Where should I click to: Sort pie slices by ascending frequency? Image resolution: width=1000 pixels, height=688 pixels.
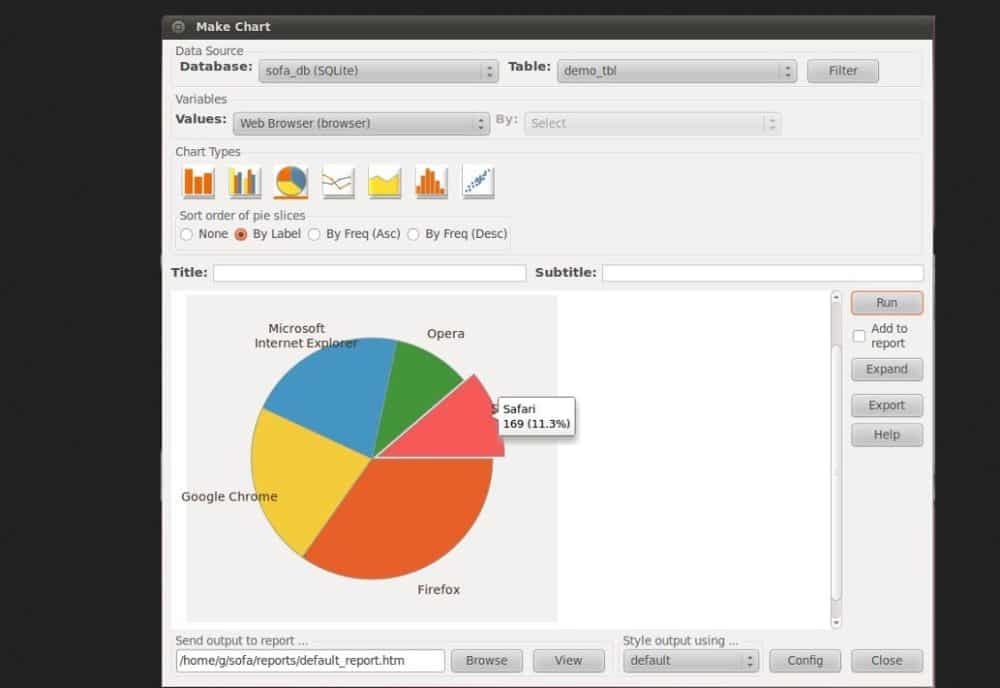tap(314, 234)
